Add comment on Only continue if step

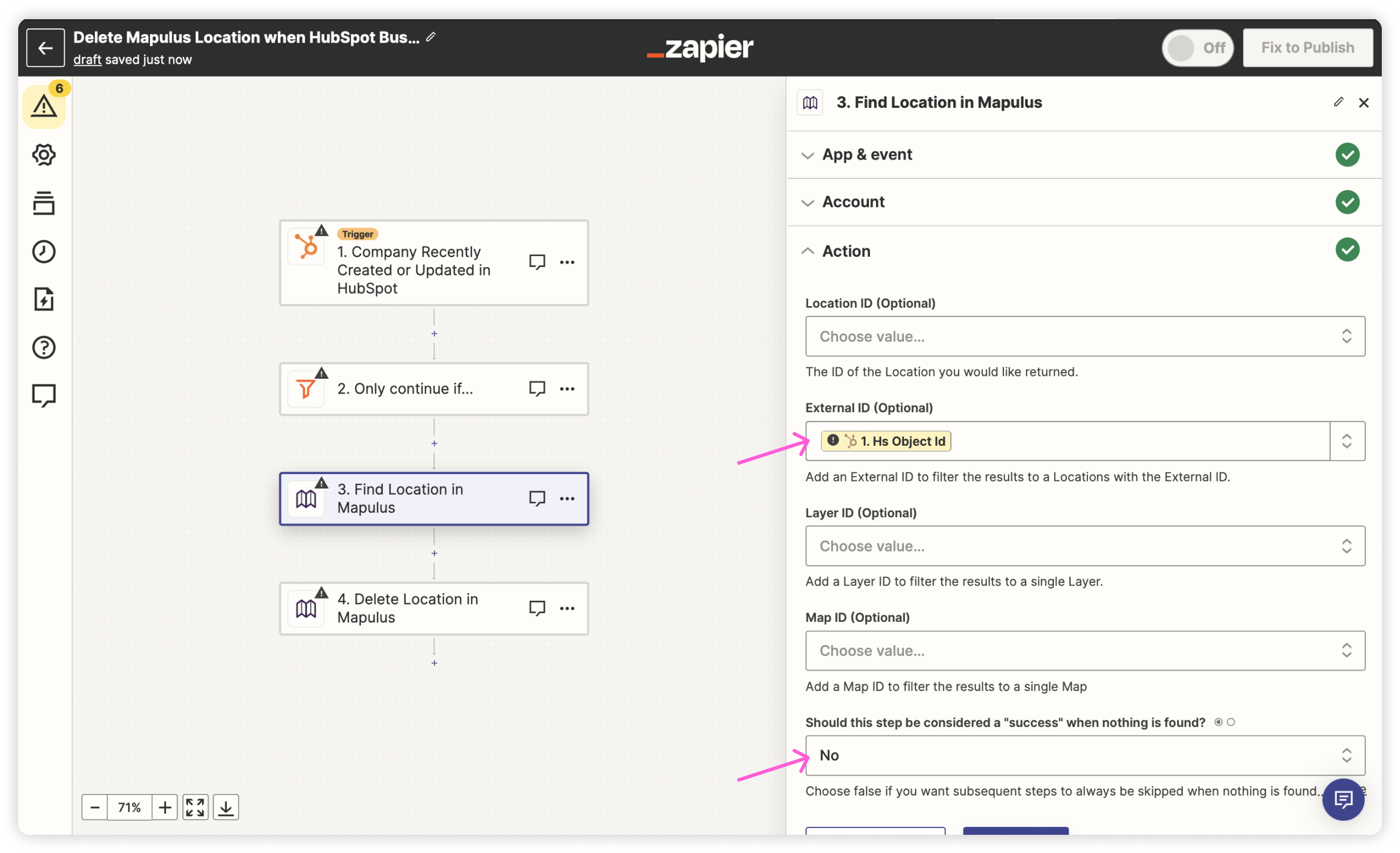[x=537, y=389]
